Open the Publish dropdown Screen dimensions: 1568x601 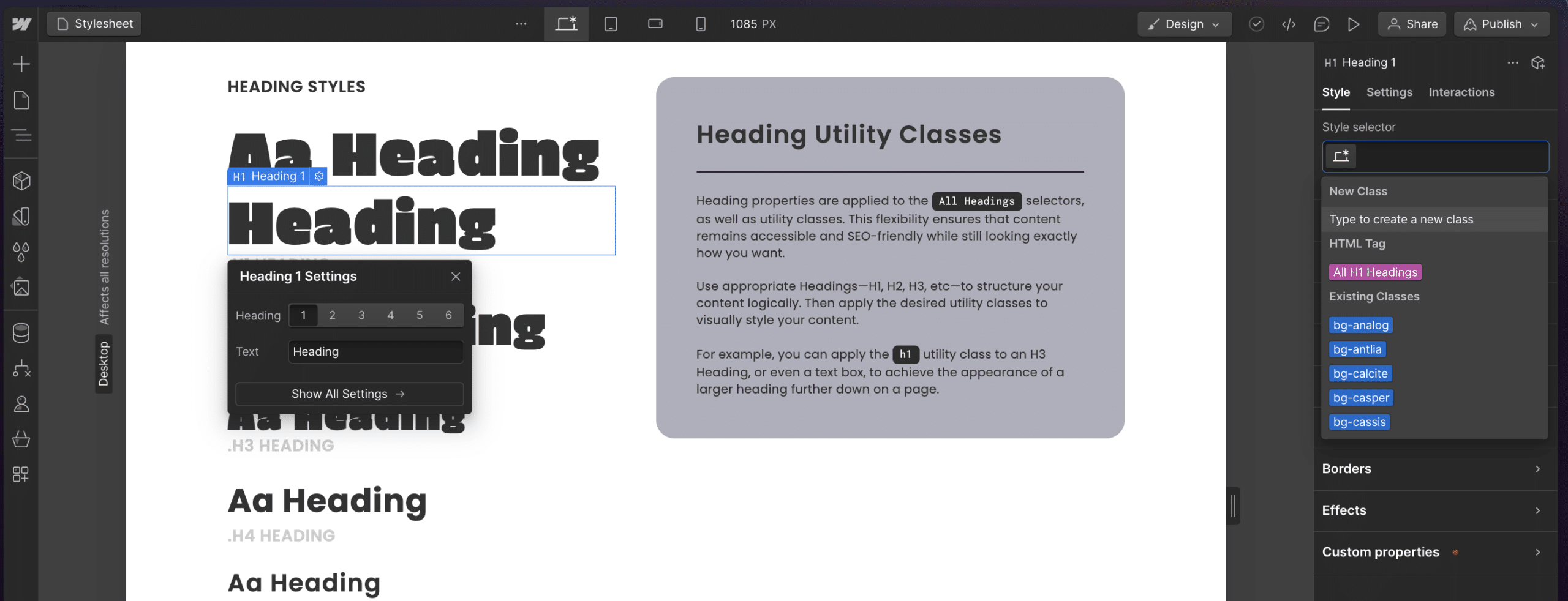[x=1502, y=24]
